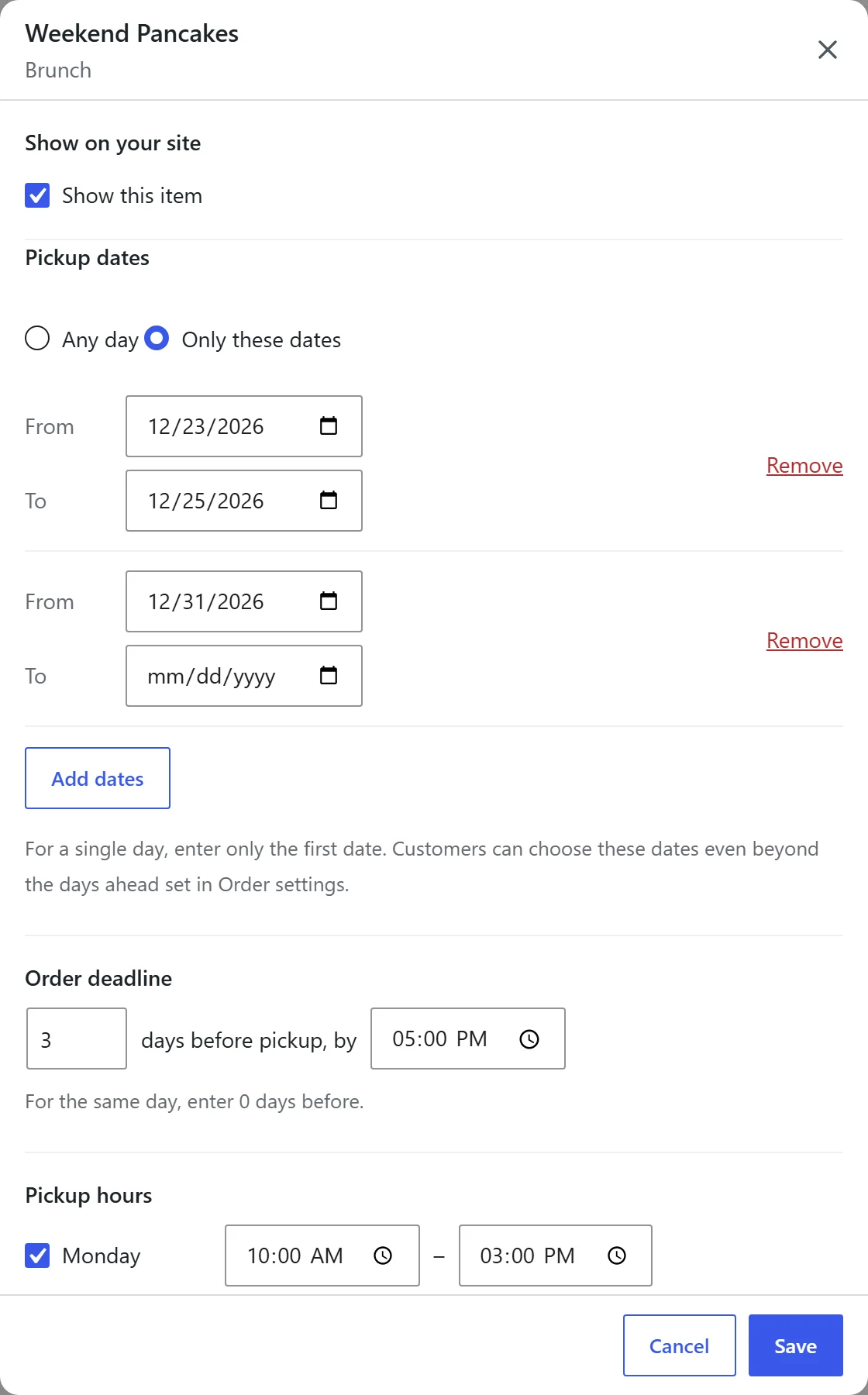The image size is (868, 1395).
Task: Select the Any day radio option
Action: click(37, 339)
